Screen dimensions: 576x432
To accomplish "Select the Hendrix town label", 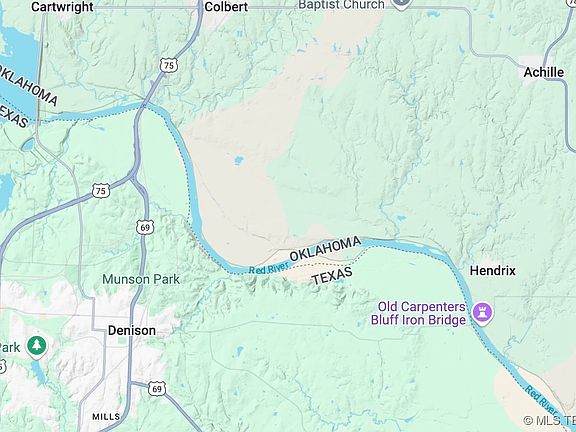I will [x=493, y=271].
